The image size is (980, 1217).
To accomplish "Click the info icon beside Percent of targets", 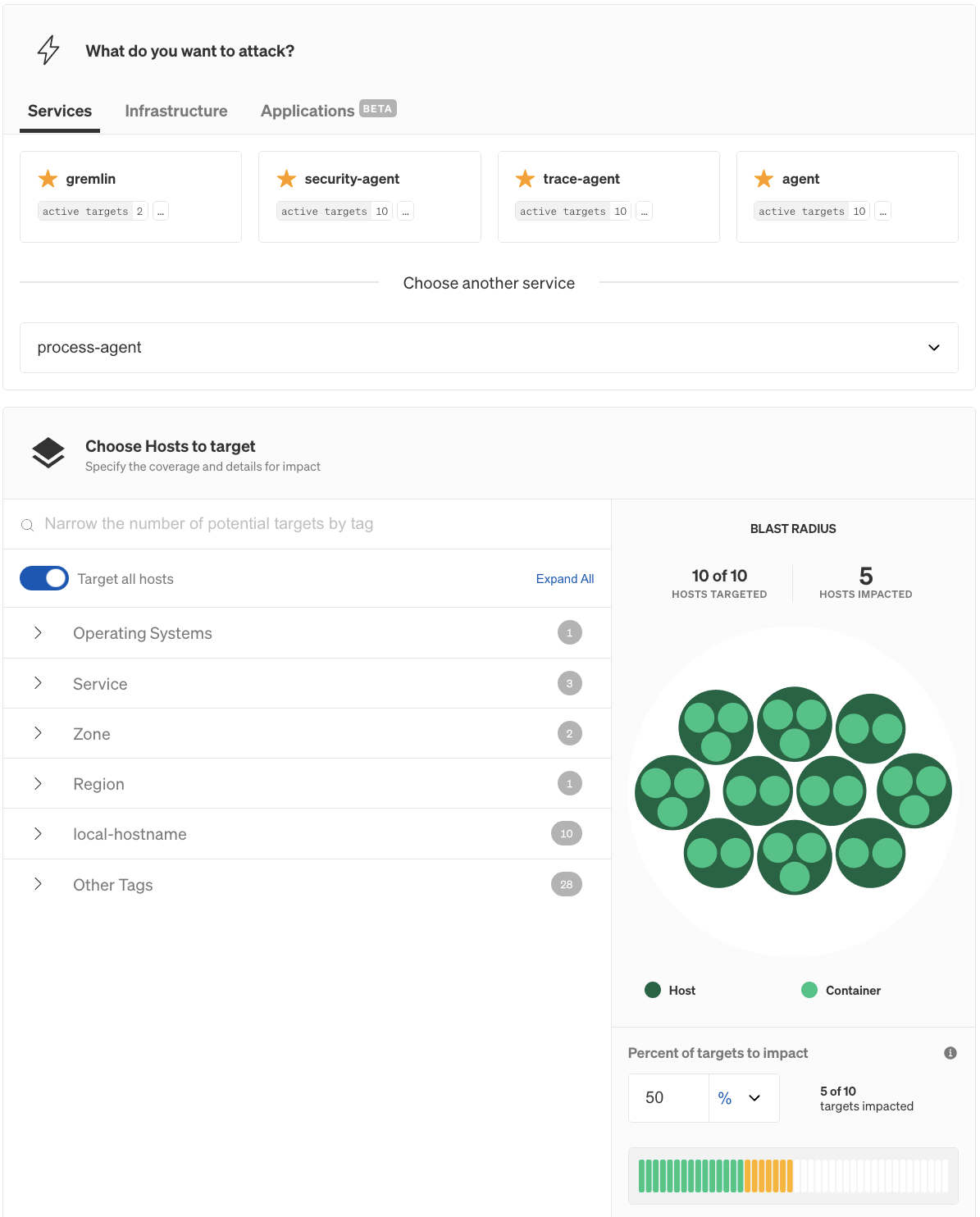I will point(950,1053).
